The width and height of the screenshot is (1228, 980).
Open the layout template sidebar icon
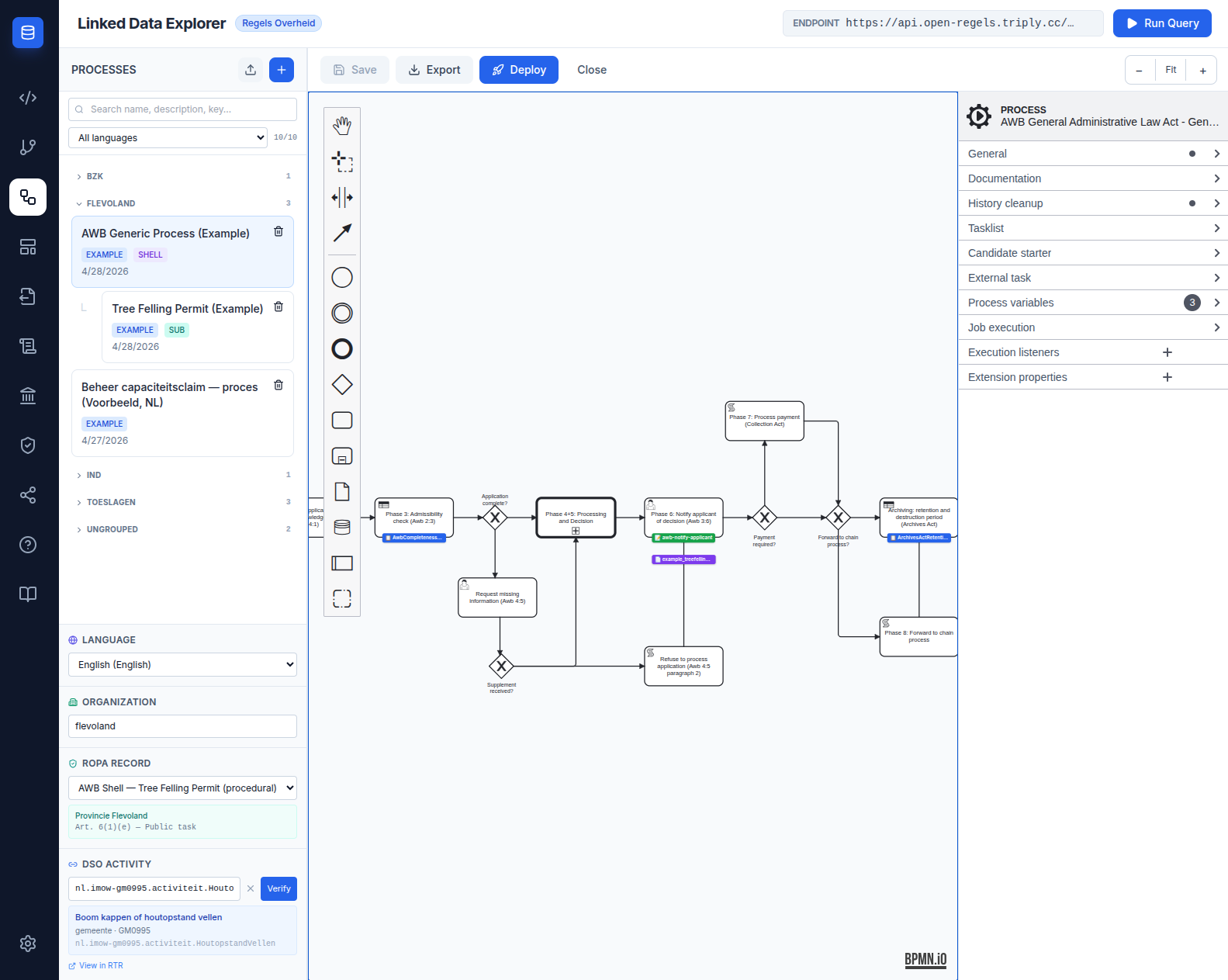click(x=28, y=247)
